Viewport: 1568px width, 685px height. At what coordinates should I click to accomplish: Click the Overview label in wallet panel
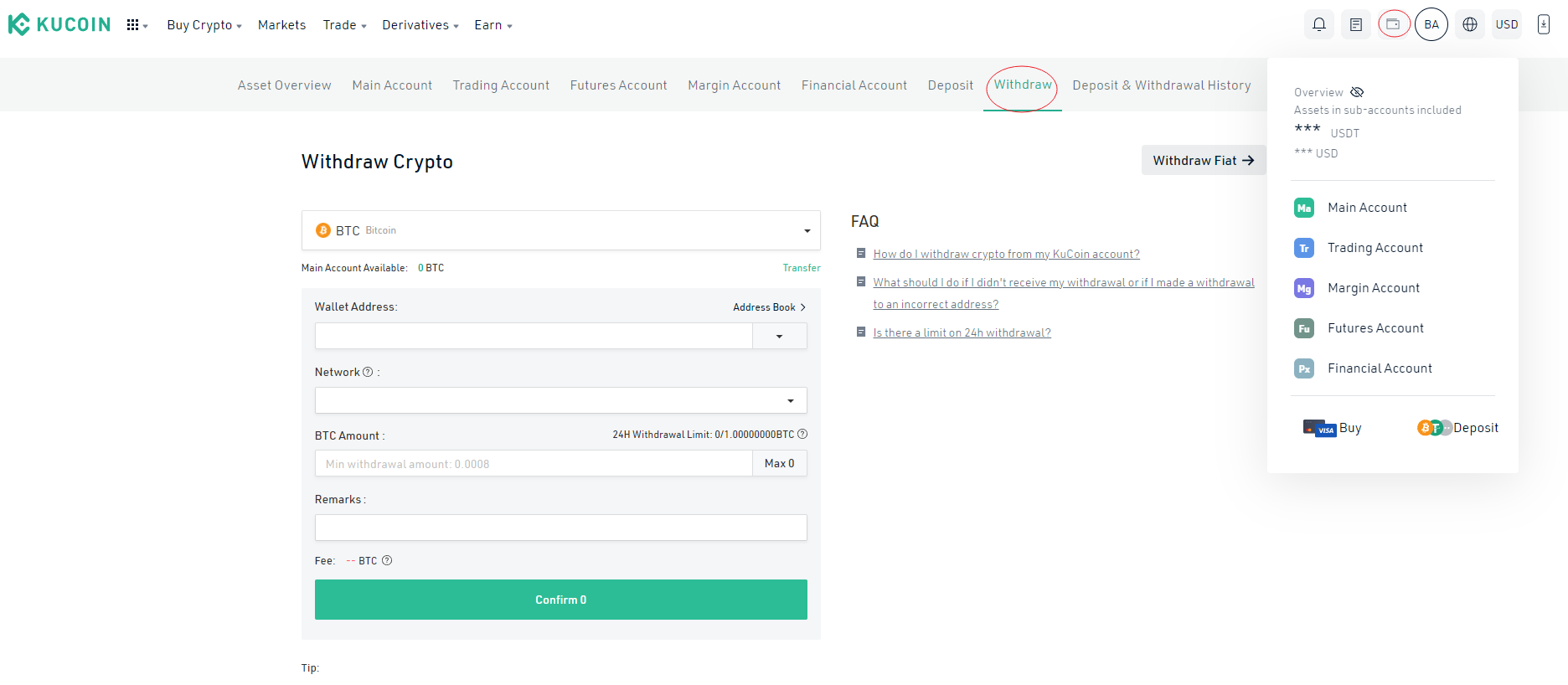click(x=1318, y=92)
